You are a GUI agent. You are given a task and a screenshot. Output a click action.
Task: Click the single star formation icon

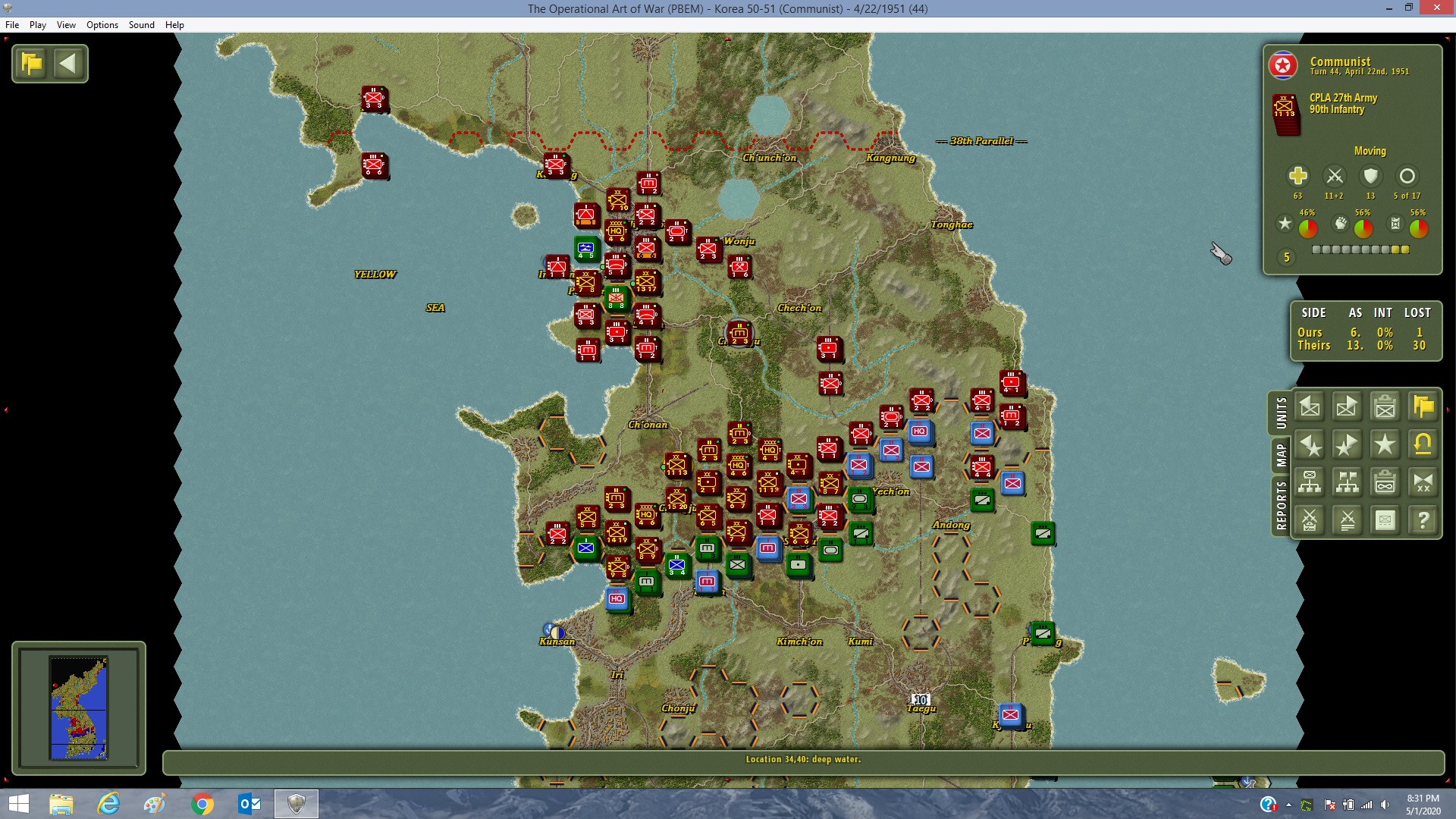[x=1385, y=445]
